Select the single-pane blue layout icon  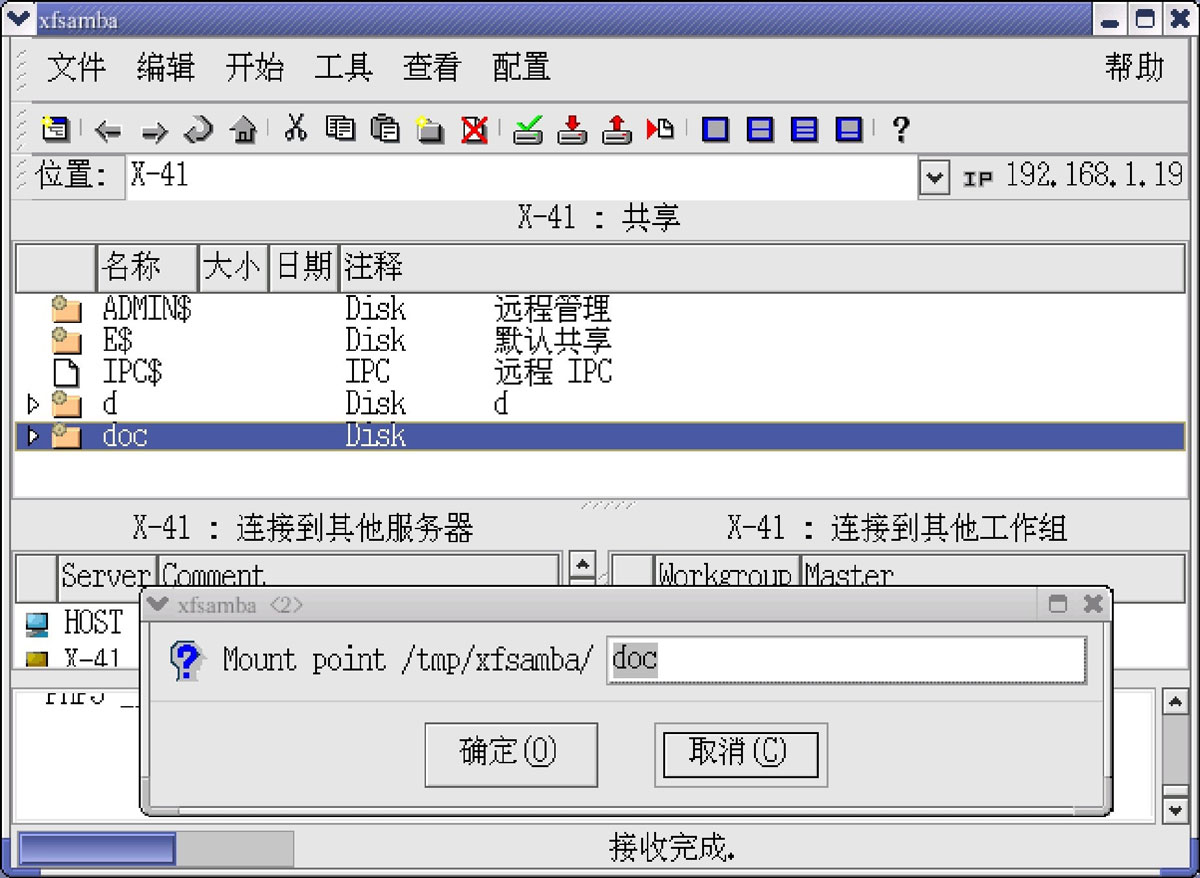tap(715, 129)
